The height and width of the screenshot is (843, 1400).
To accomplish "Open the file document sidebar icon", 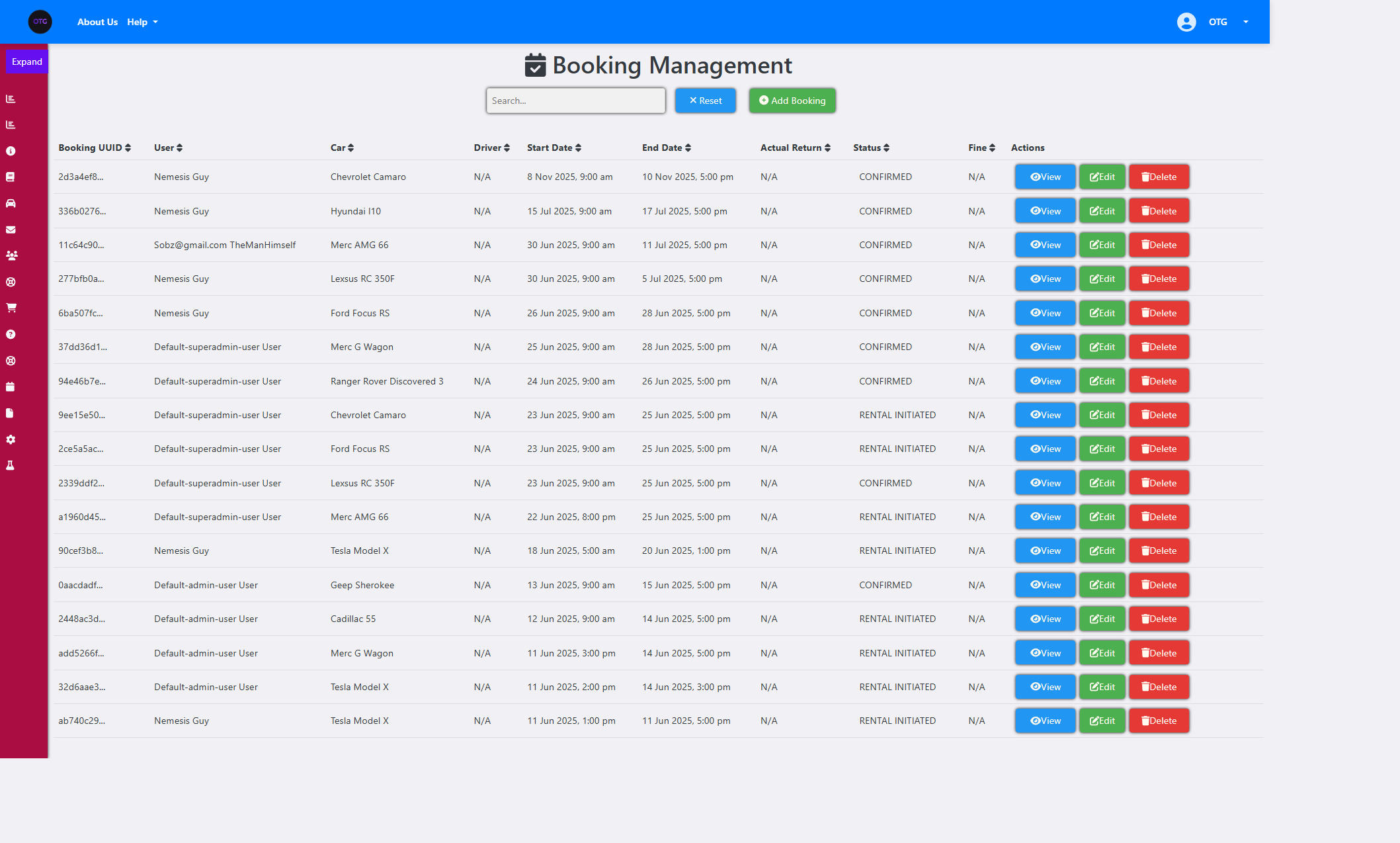I will (x=10, y=413).
